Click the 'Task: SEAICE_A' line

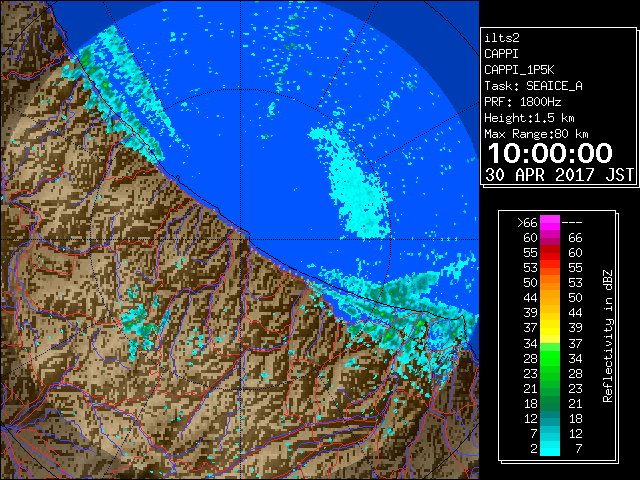click(533, 86)
